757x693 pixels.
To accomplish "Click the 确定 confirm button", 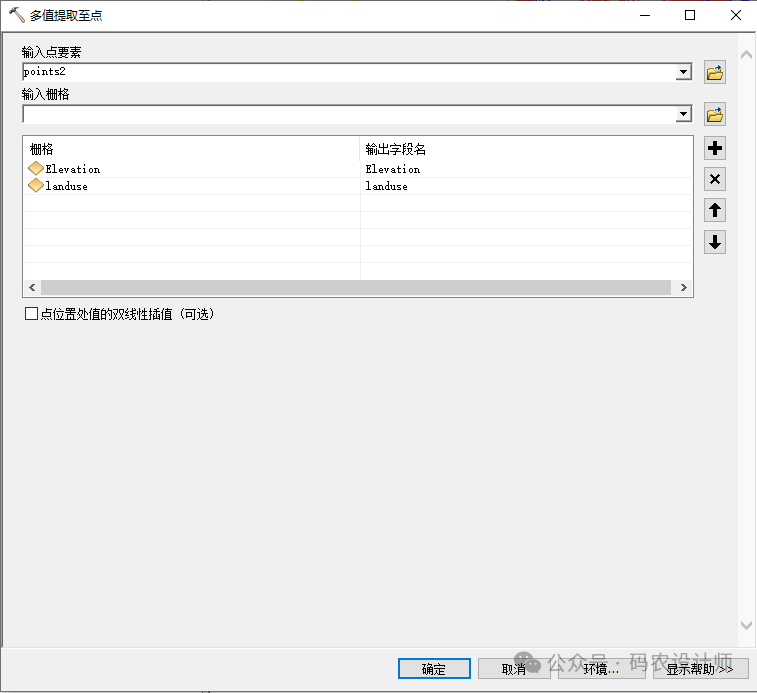I will click(433, 669).
